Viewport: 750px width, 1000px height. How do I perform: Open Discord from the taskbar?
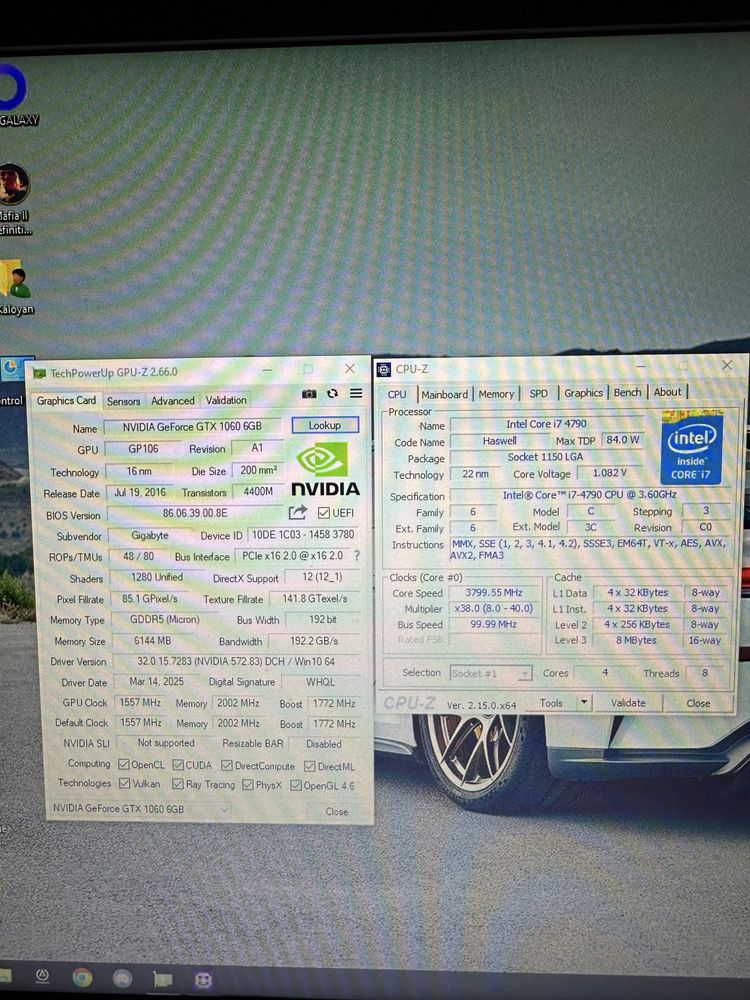coord(122,978)
